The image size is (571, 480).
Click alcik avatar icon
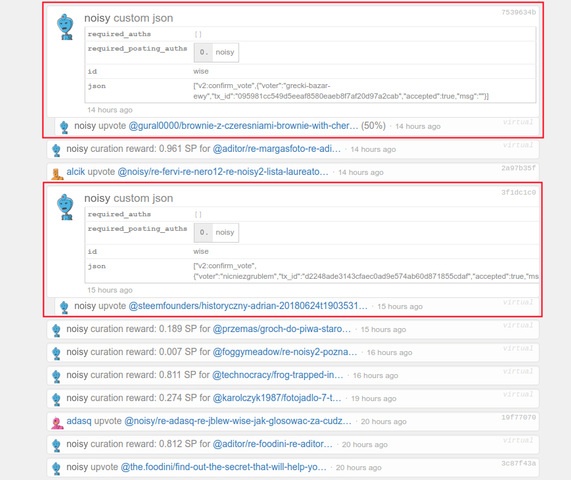[x=57, y=173]
